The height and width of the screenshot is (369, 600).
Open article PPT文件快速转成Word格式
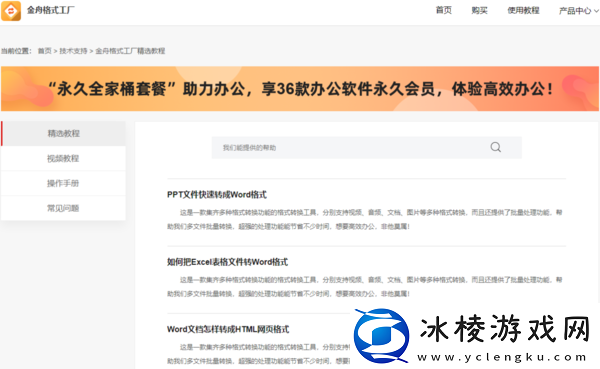(x=217, y=194)
